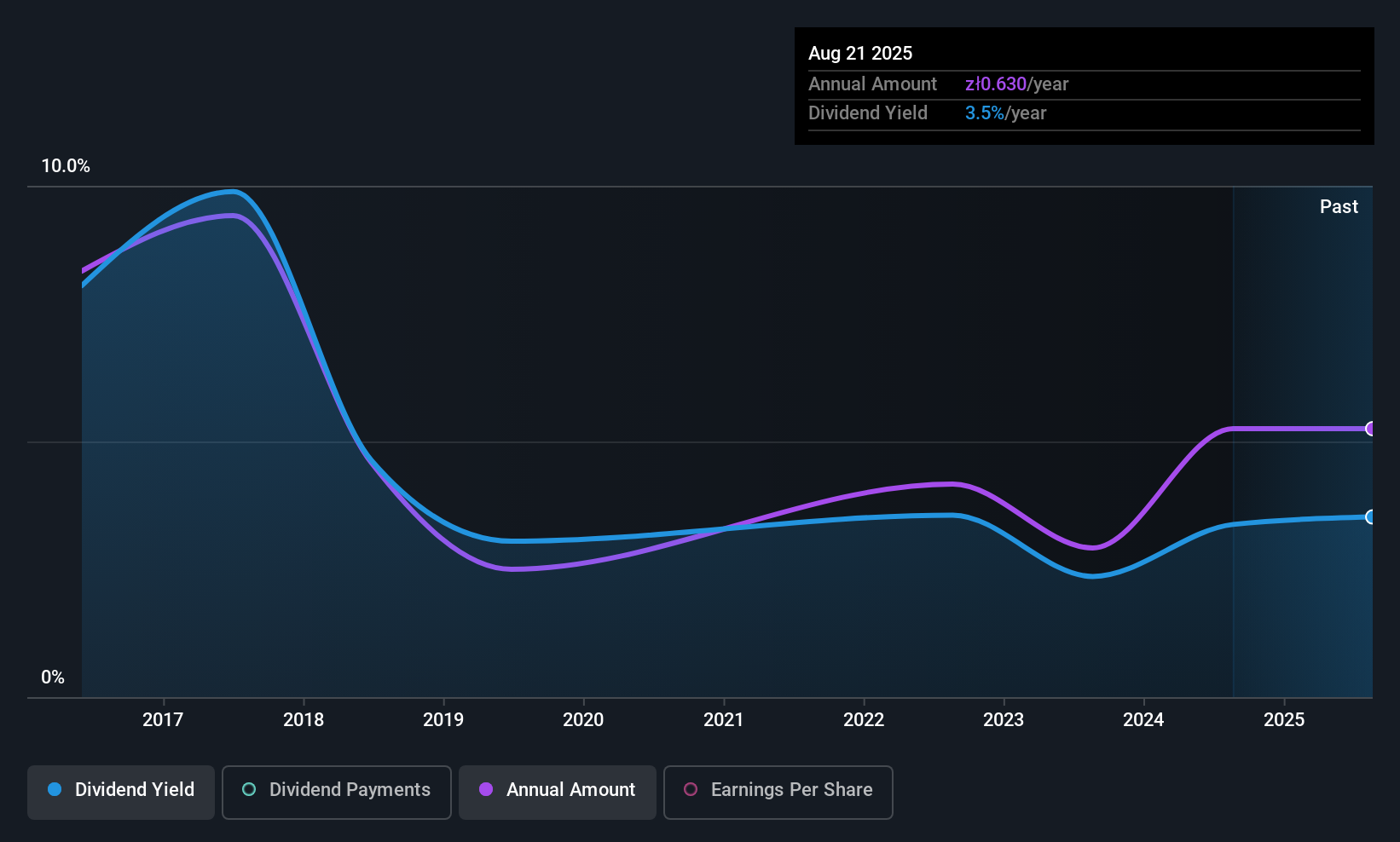This screenshot has height=842, width=1400.
Task: Click the 10.0% axis label
Action: (66, 166)
